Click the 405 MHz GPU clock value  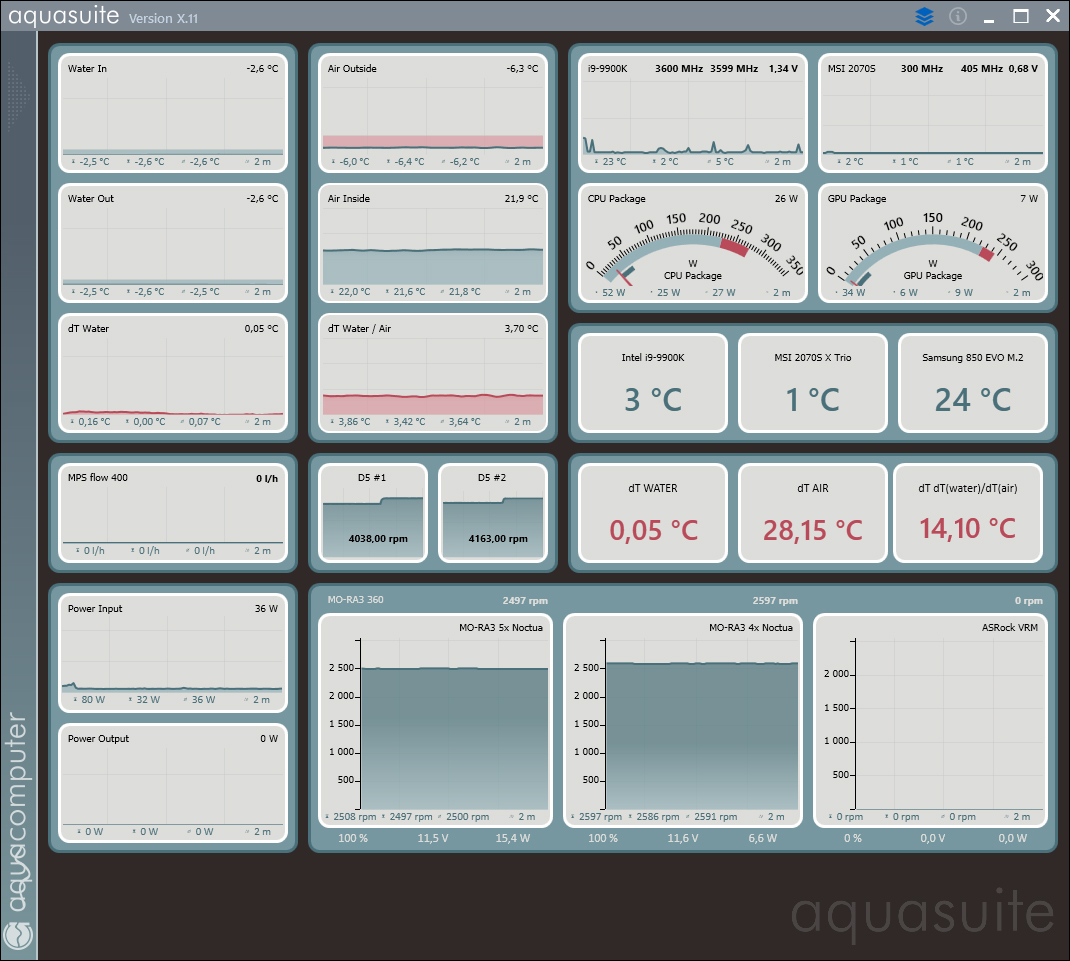click(x=981, y=68)
